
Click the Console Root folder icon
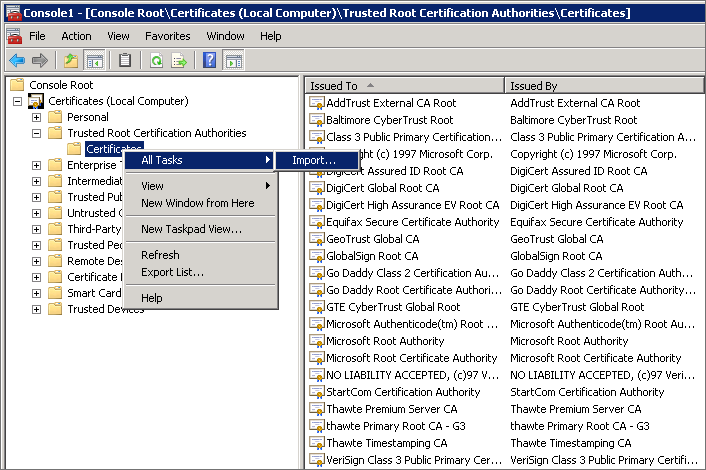click(17, 85)
